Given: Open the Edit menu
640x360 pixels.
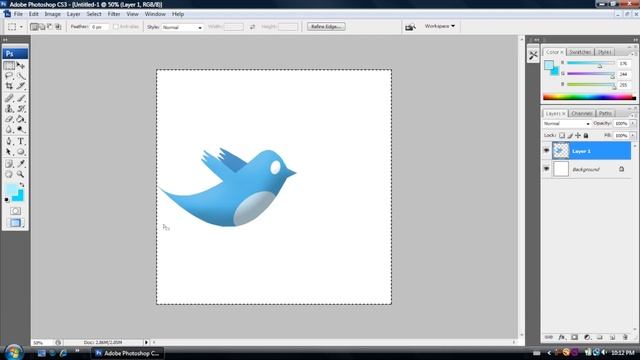Looking at the screenshot, I should [33, 14].
